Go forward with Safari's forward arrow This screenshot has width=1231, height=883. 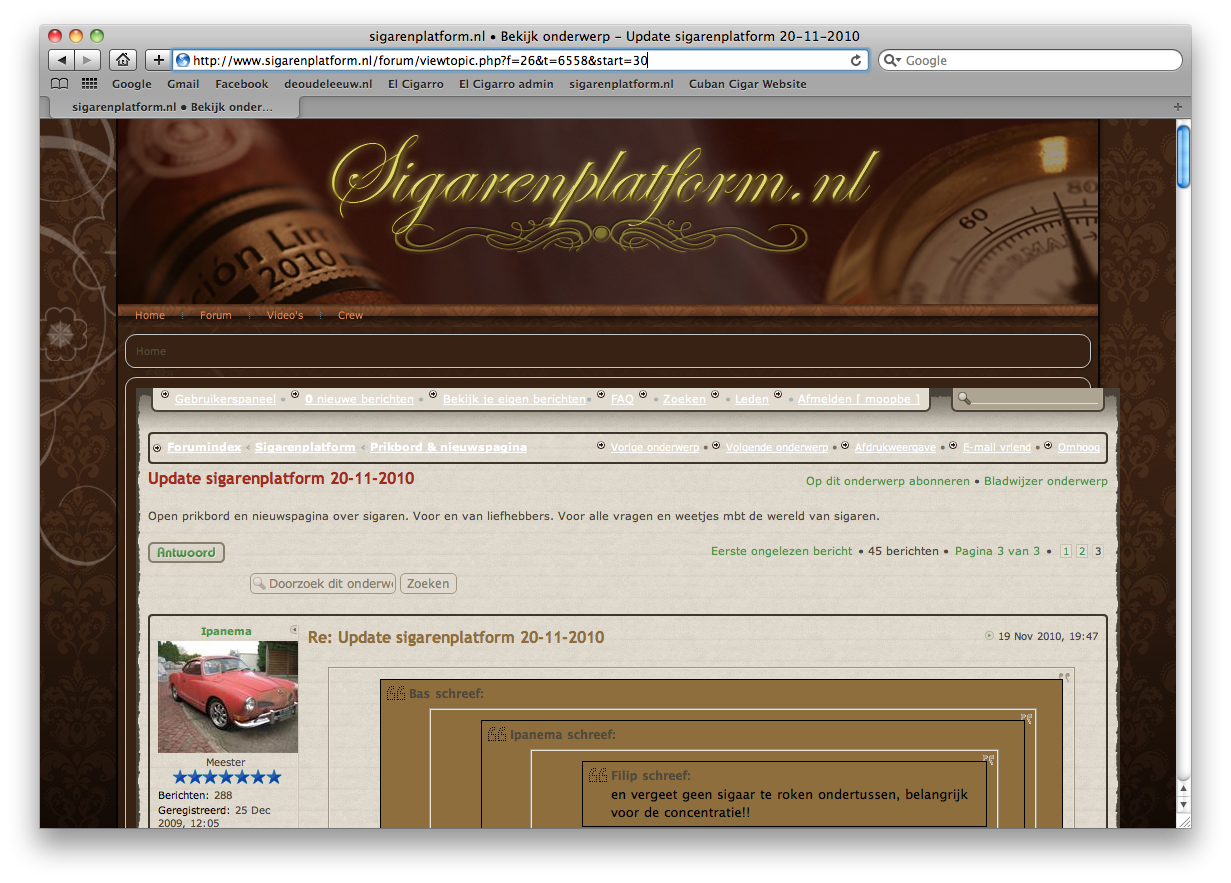(x=88, y=60)
